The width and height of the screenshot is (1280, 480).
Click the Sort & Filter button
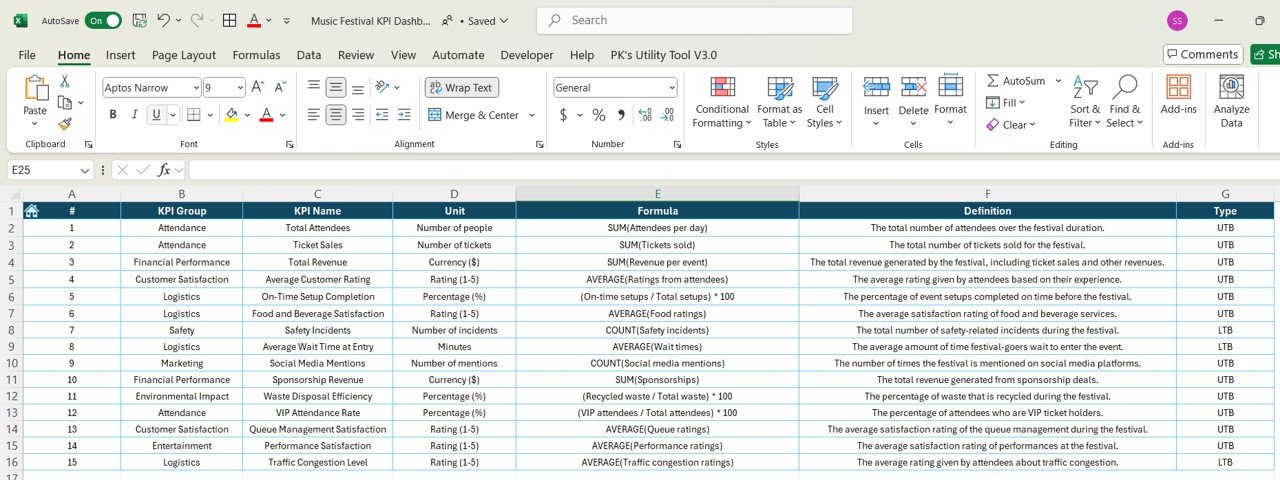tap(1085, 101)
